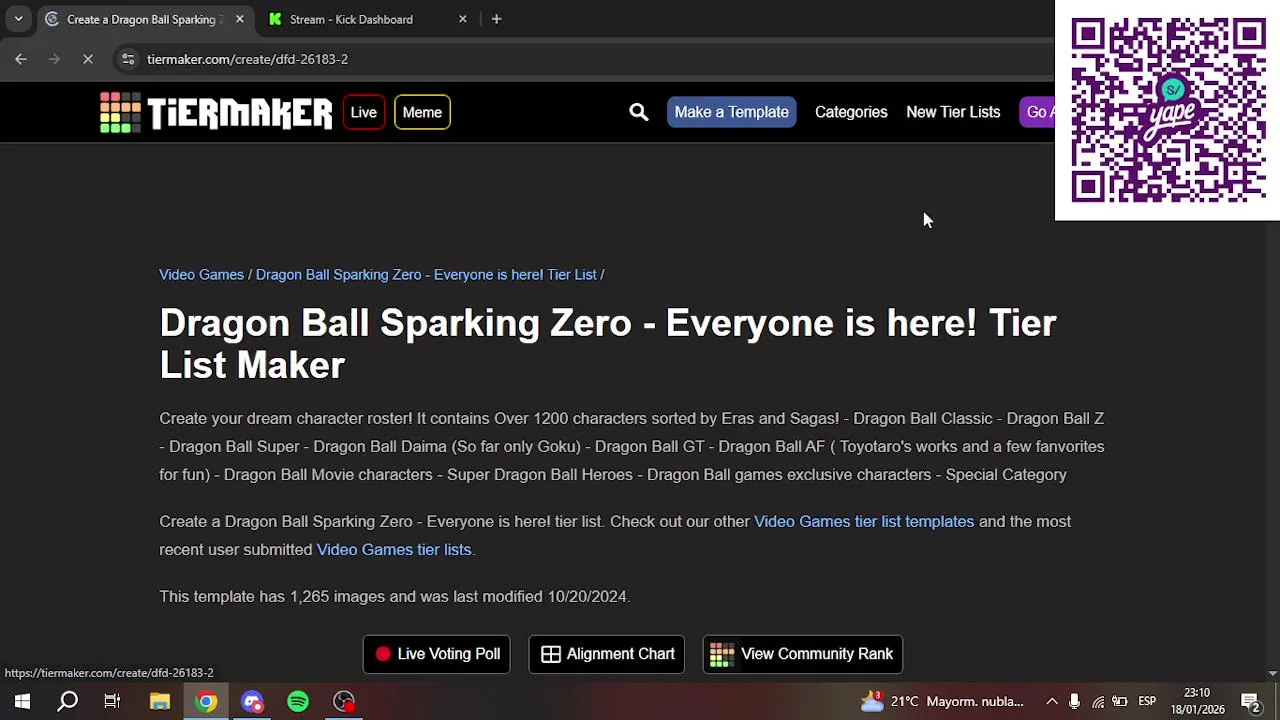Open Task View on taskbar

(x=112, y=701)
